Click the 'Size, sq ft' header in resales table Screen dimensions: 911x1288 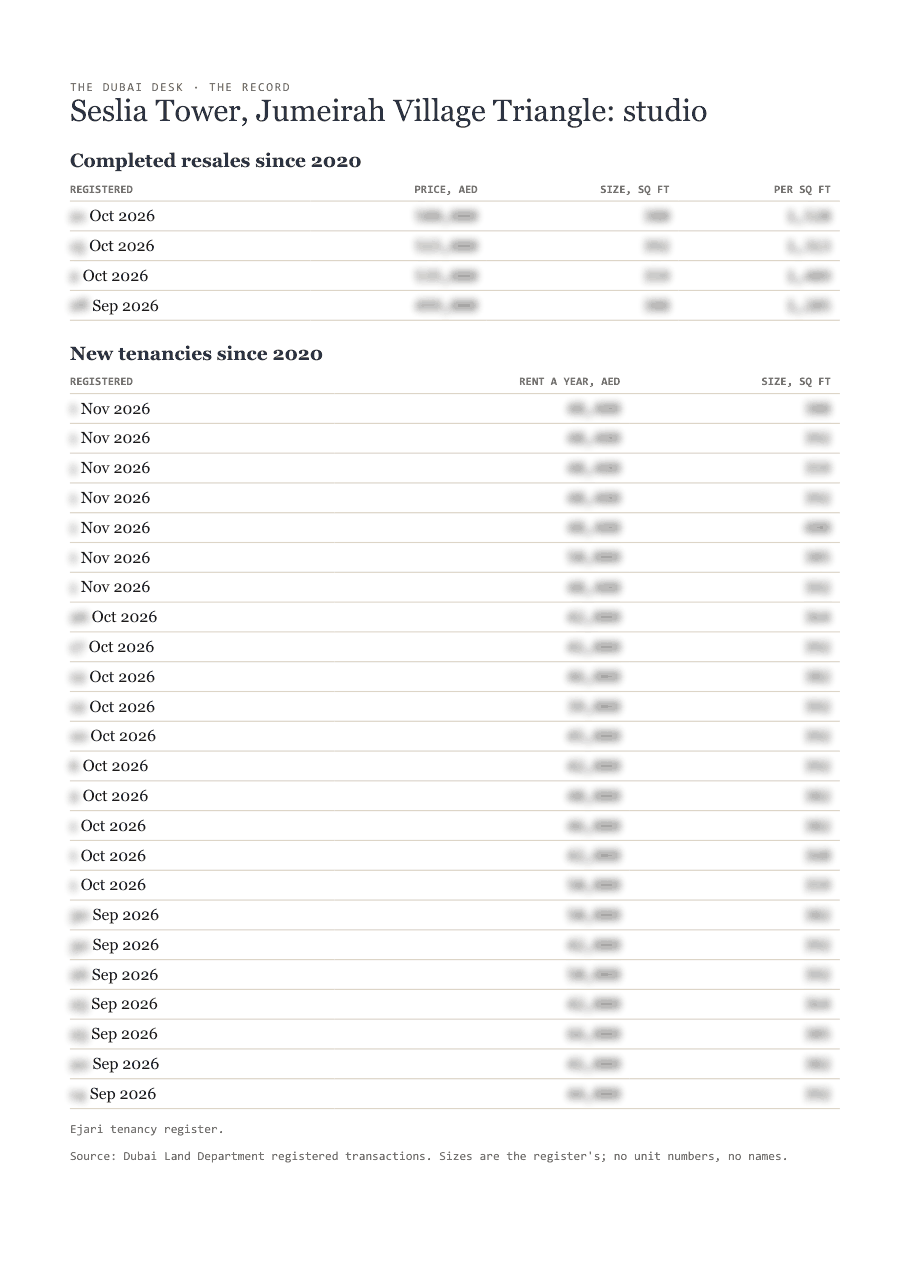(635, 189)
